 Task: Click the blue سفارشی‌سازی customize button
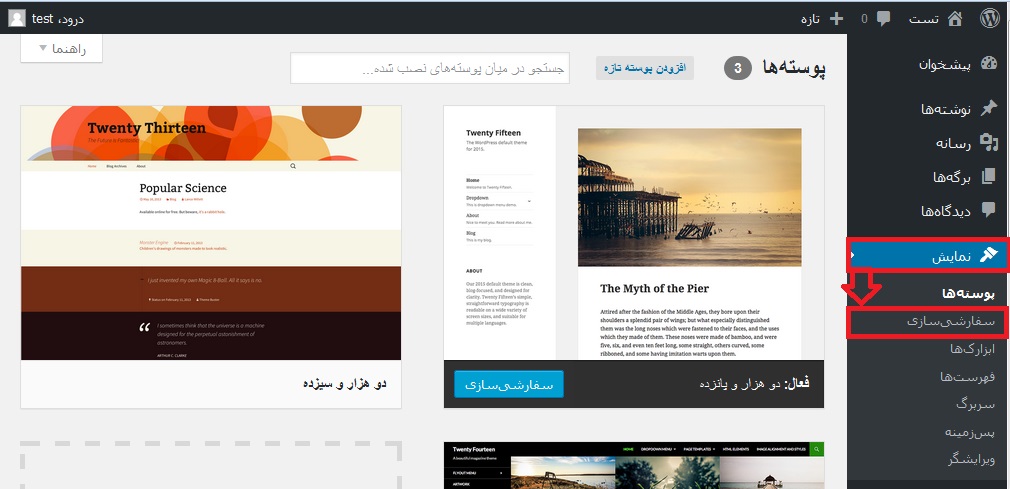(x=509, y=384)
